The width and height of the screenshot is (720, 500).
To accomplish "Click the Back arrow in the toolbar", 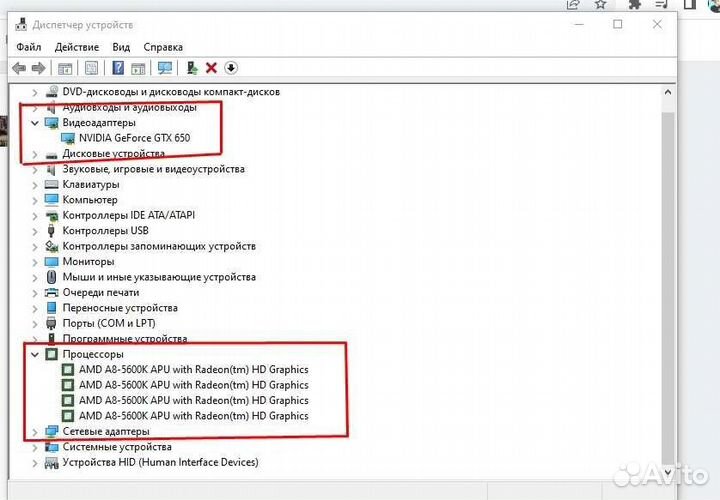I will coord(19,68).
